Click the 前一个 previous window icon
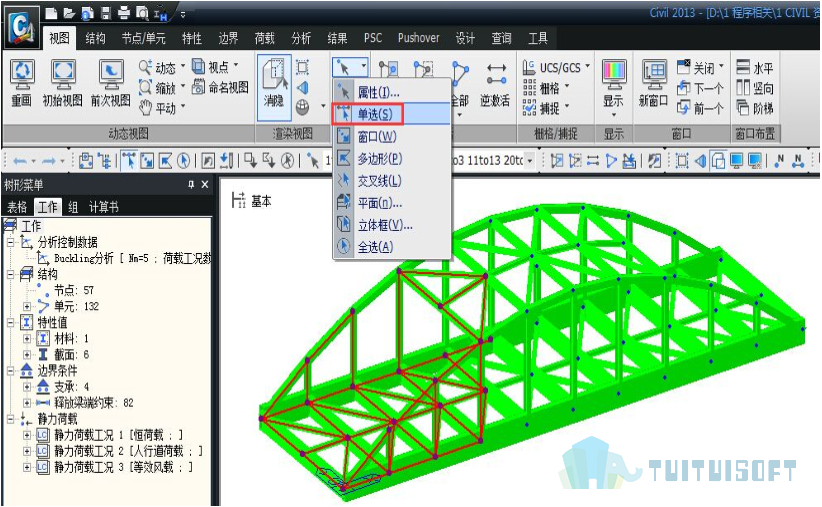This screenshot has height=507, width=822. (x=683, y=108)
